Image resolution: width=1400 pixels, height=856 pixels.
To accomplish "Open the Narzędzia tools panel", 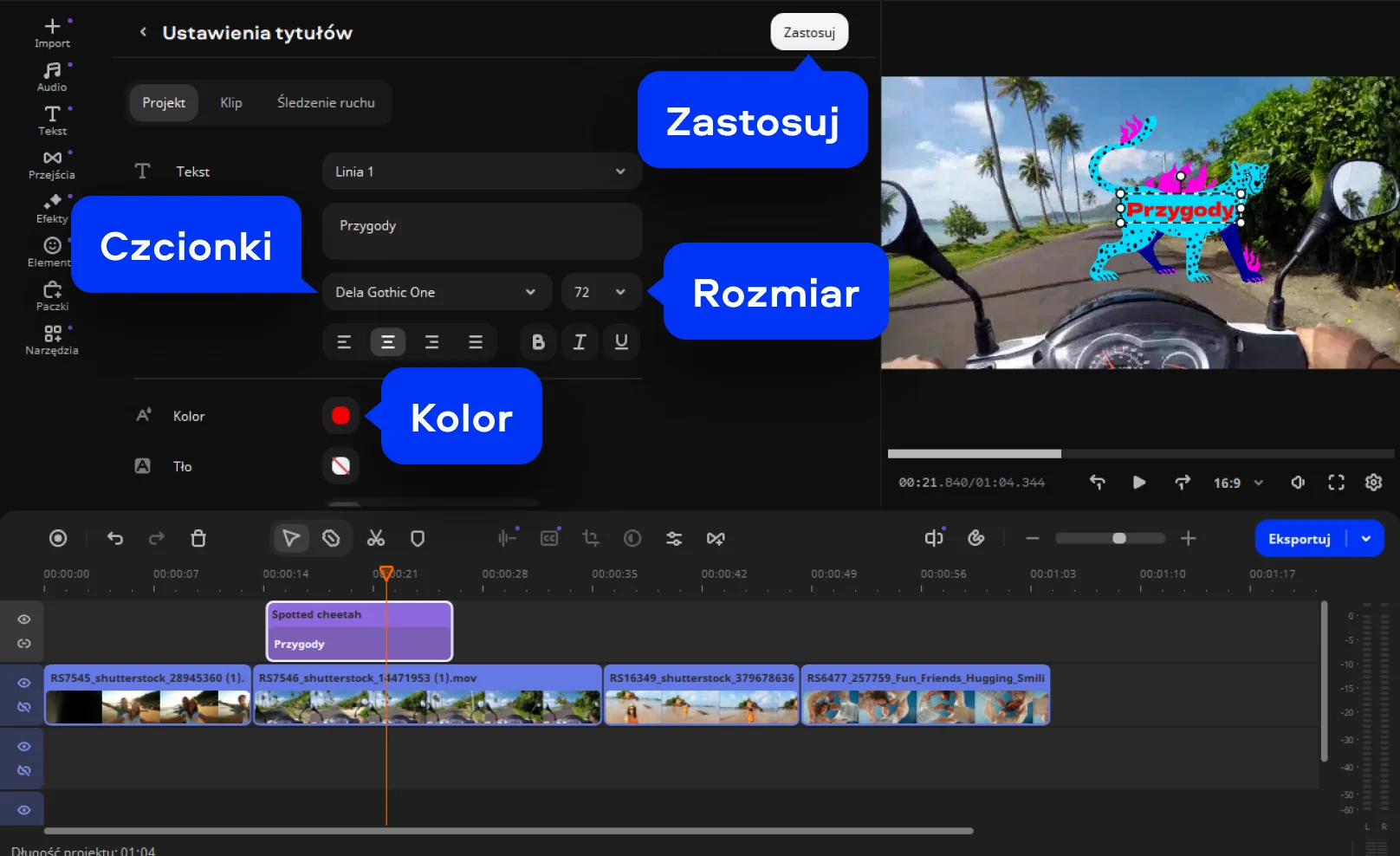I will (52, 340).
